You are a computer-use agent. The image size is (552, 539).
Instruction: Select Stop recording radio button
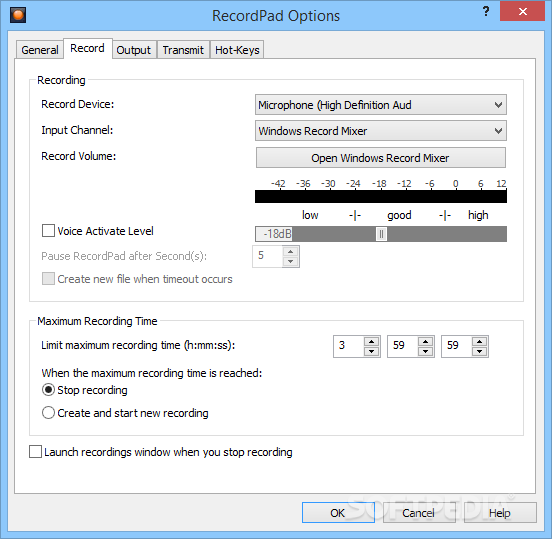[x=48, y=390]
